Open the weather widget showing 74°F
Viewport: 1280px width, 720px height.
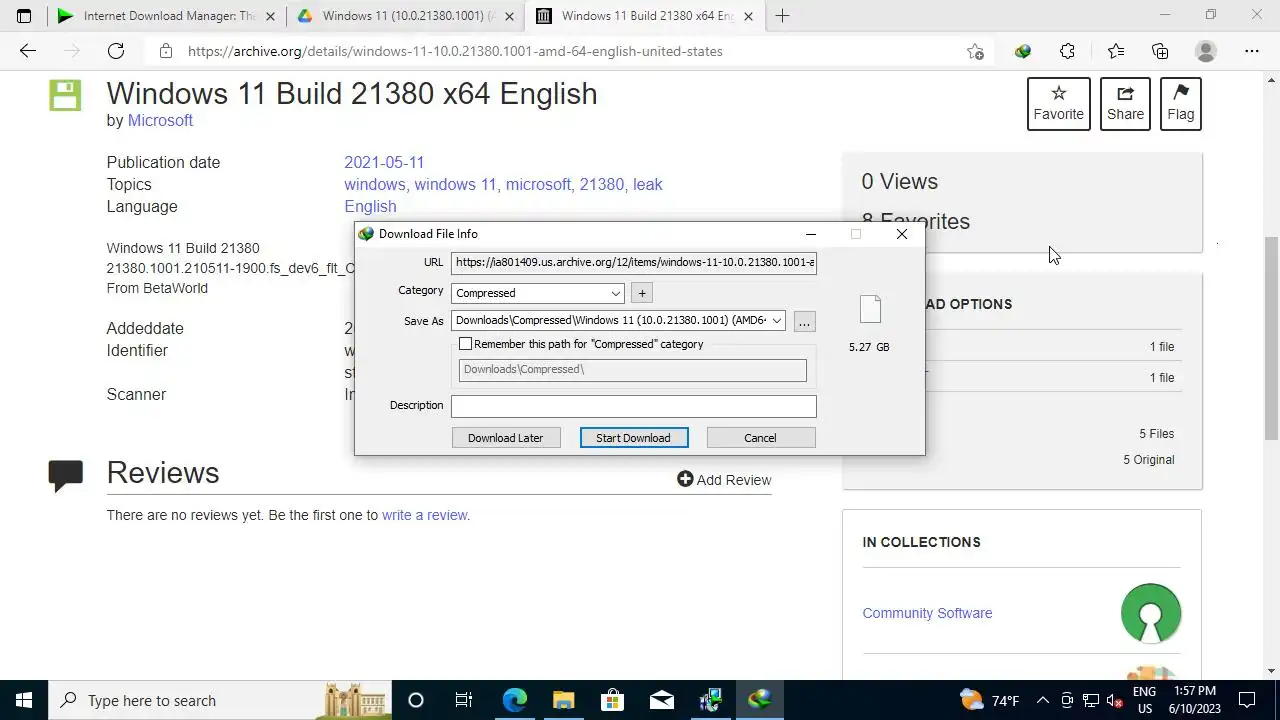[990, 700]
